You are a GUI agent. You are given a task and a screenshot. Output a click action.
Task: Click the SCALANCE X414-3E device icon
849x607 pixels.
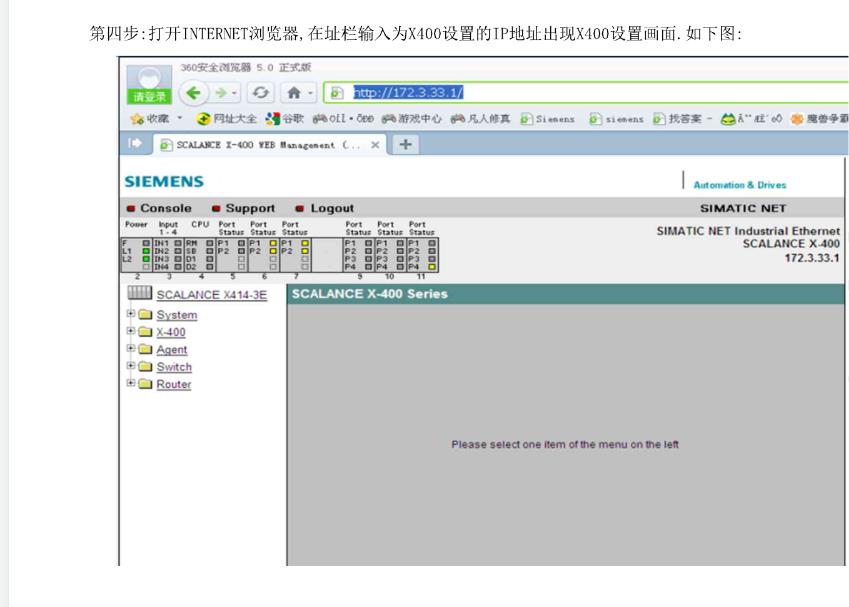140,293
